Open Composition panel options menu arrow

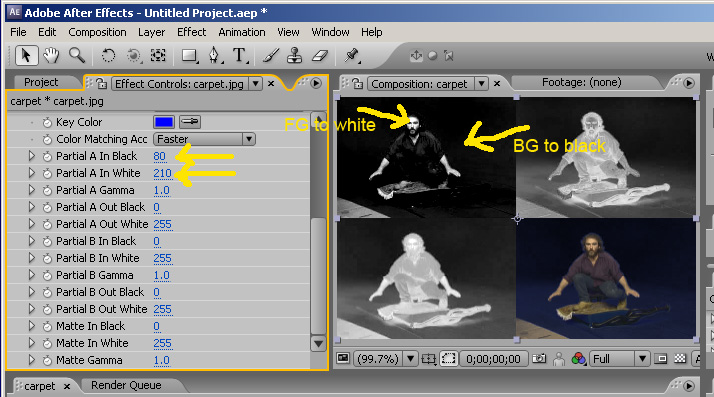(689, 83)
